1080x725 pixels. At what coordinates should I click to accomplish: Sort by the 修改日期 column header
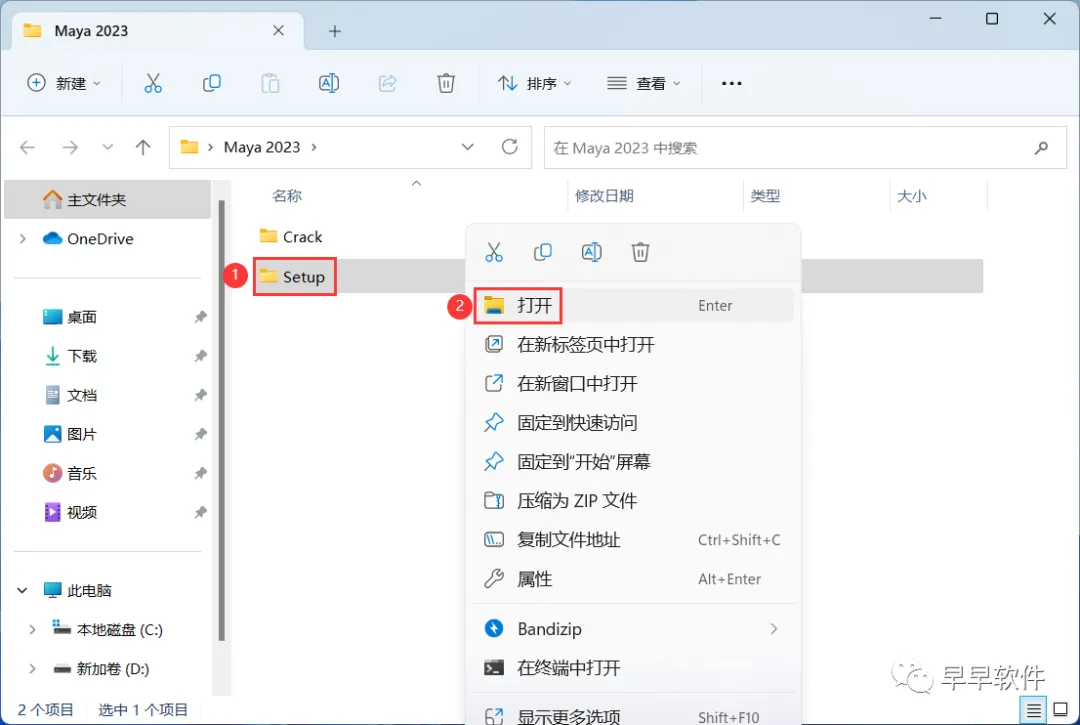click(x=604, y=196)
